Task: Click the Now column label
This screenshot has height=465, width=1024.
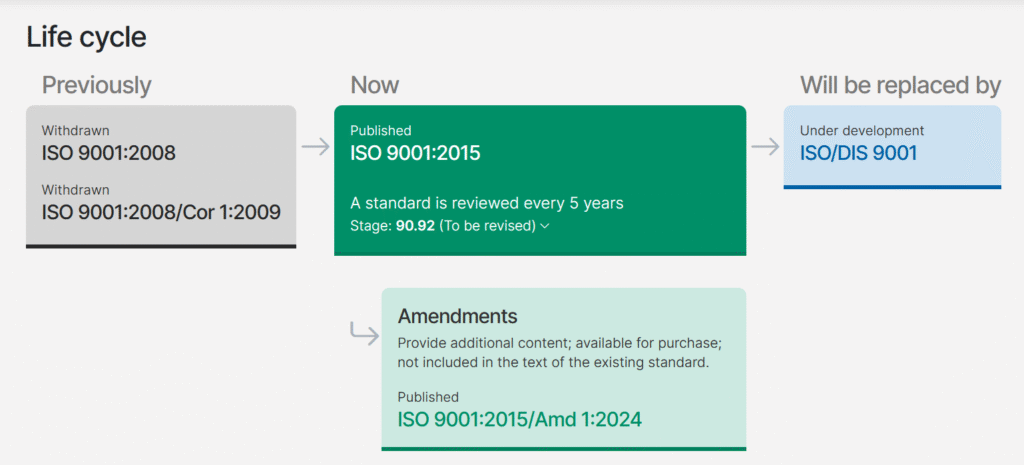Action: pyautogui.click(x=374, y=86)
